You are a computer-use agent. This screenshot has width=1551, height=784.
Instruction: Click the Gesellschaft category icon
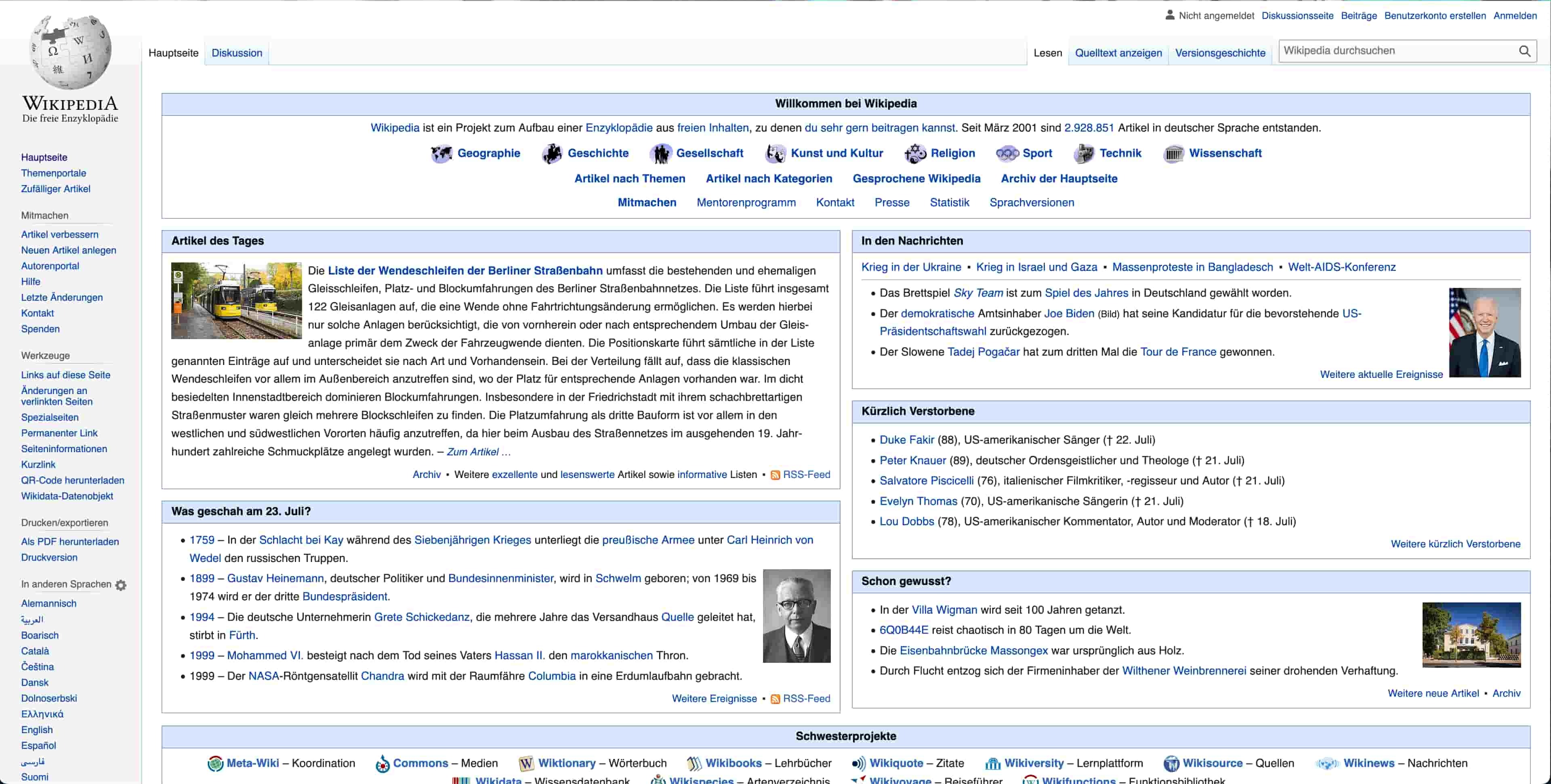[x=660, y=153]
